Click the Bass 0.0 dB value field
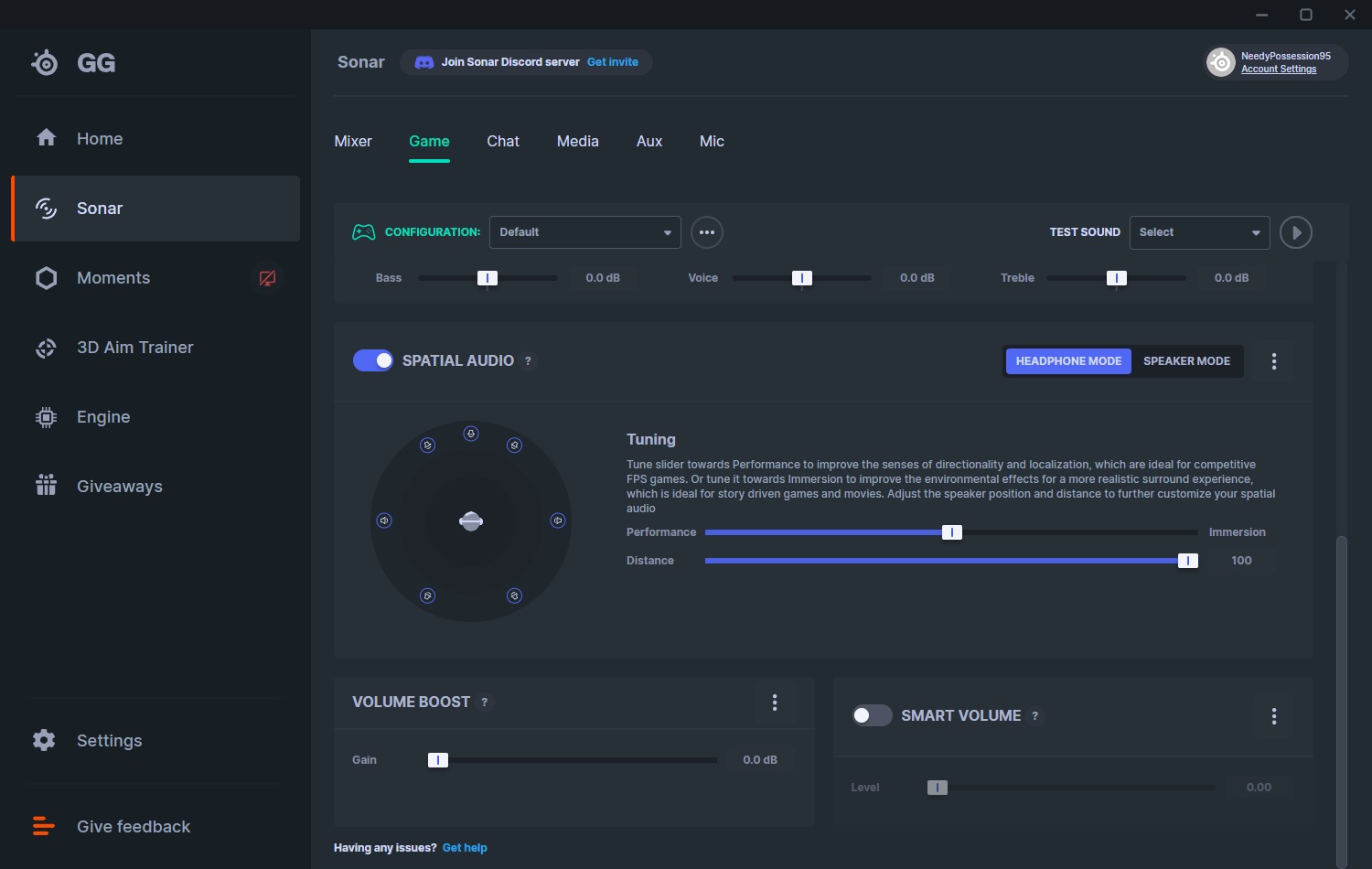The image size is (1372, 869). point(603,278)
